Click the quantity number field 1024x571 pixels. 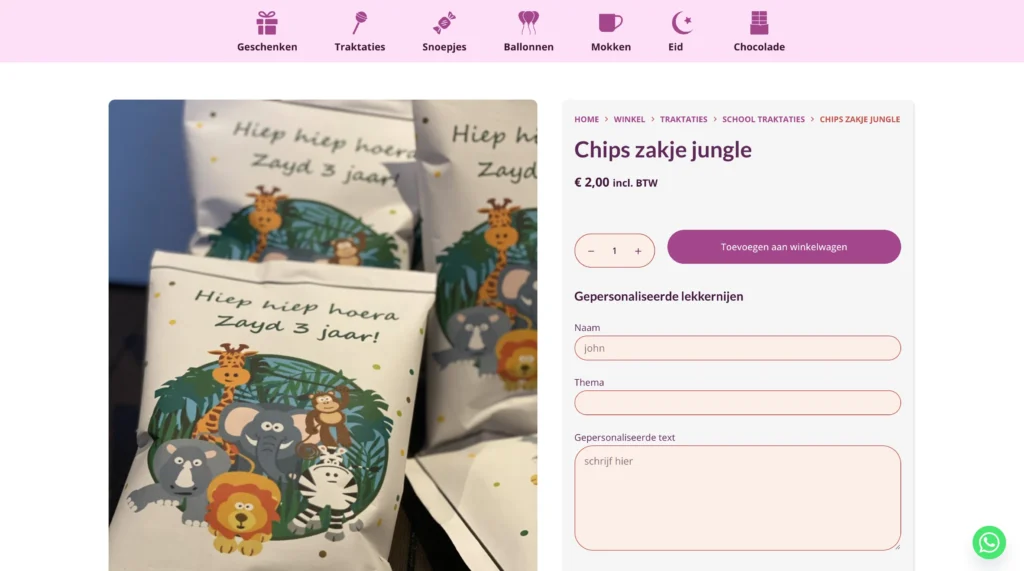(x=615, y=251)
